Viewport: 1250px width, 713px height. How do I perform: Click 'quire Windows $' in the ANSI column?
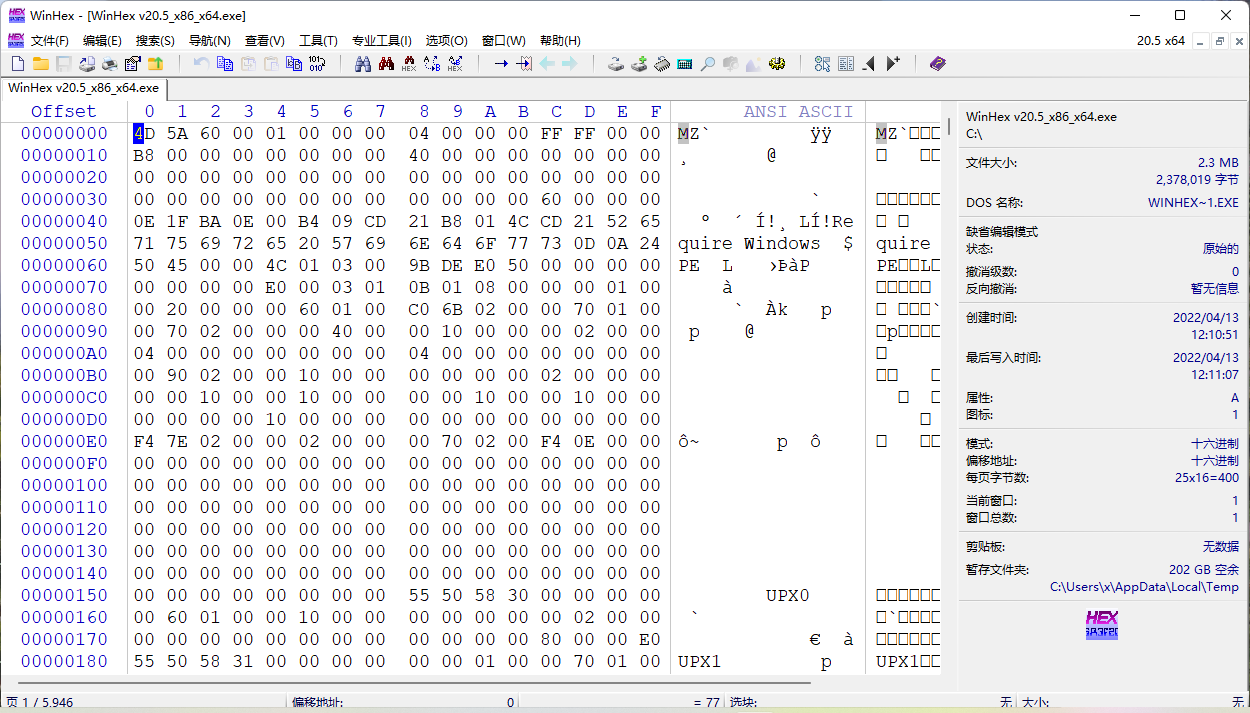point(765,243)
